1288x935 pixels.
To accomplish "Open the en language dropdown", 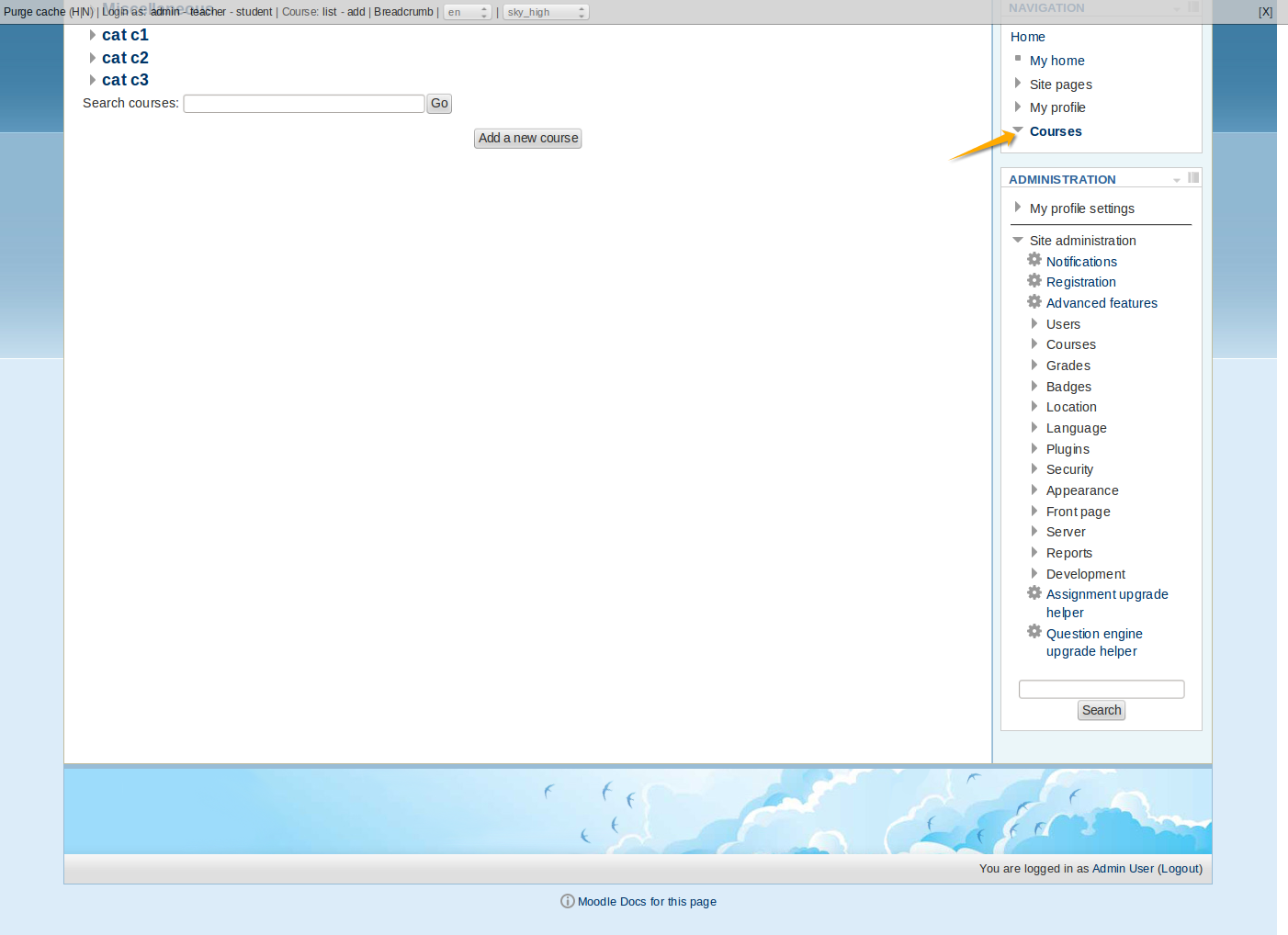I will click(x=468, y=12).
